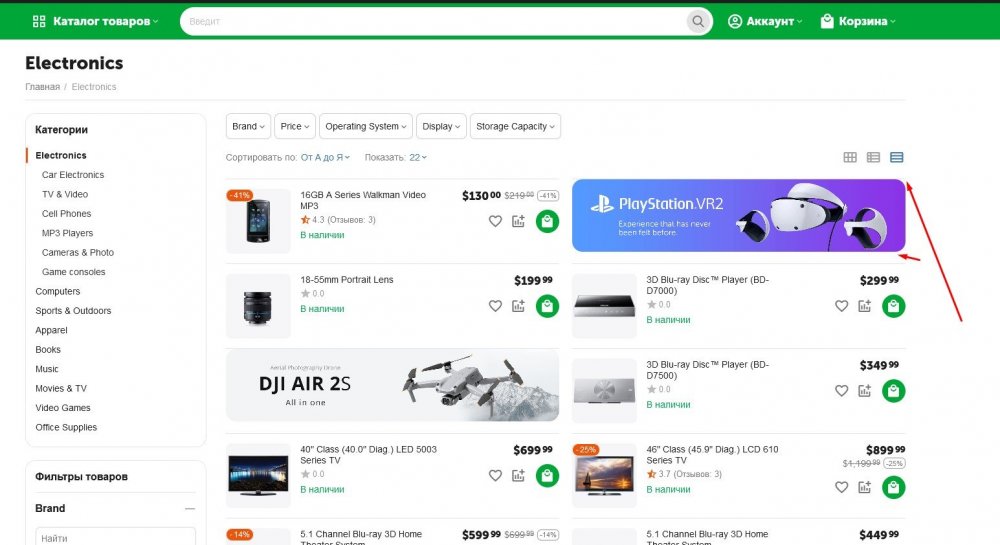Open Music category
Viewport: 1000px width, 545px height.
pyautogui.click(x=47, y=369)
